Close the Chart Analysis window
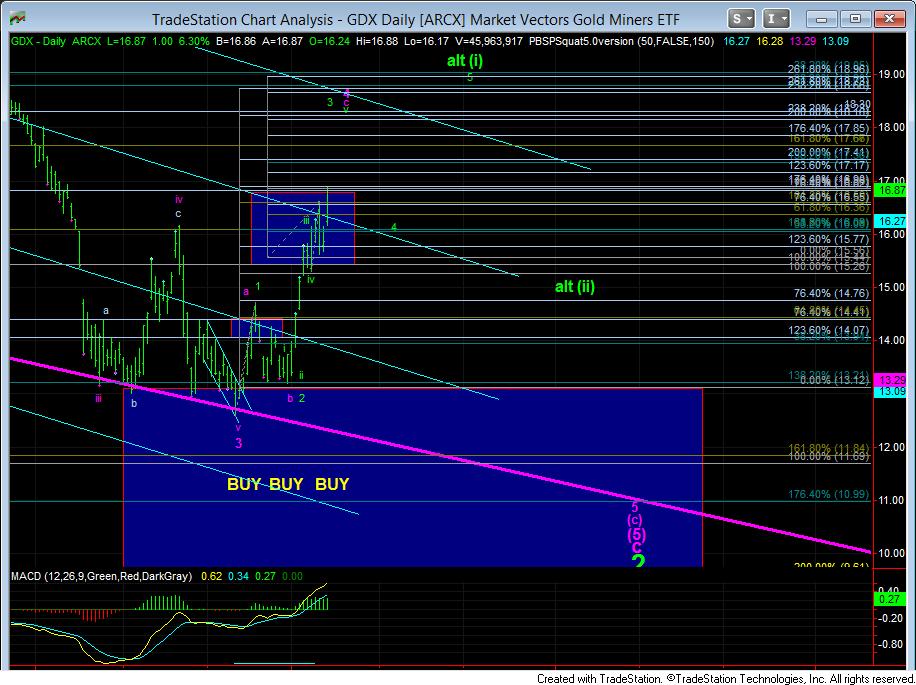Viewport: 916px width, 685px height. (890, 19)
